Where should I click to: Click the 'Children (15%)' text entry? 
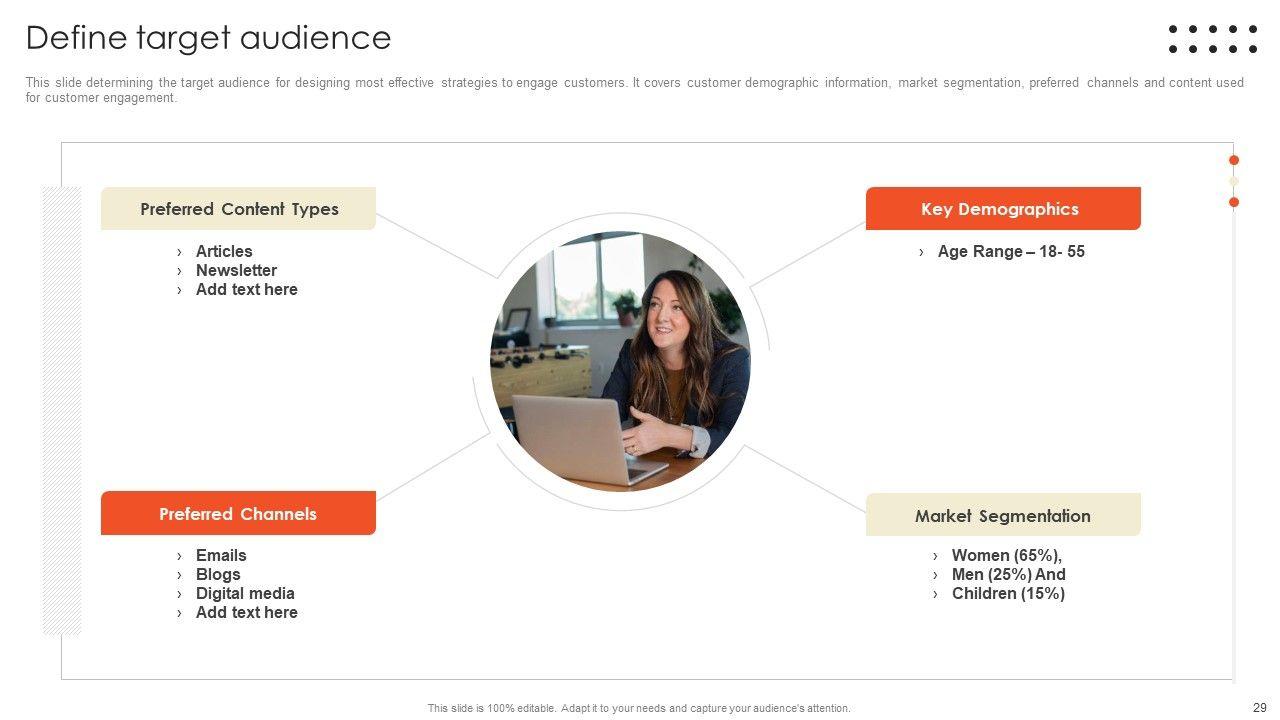point(1008,594)
